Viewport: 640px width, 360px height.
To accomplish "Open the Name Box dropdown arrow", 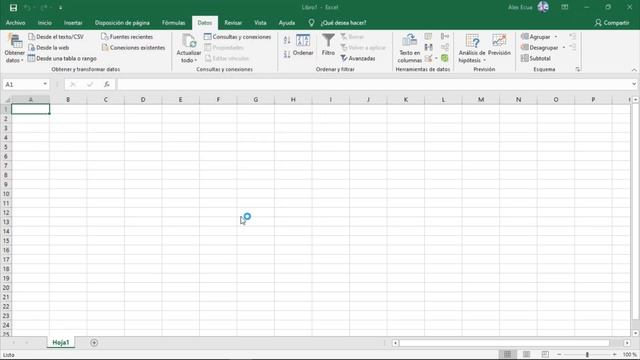I will (45, 84).
